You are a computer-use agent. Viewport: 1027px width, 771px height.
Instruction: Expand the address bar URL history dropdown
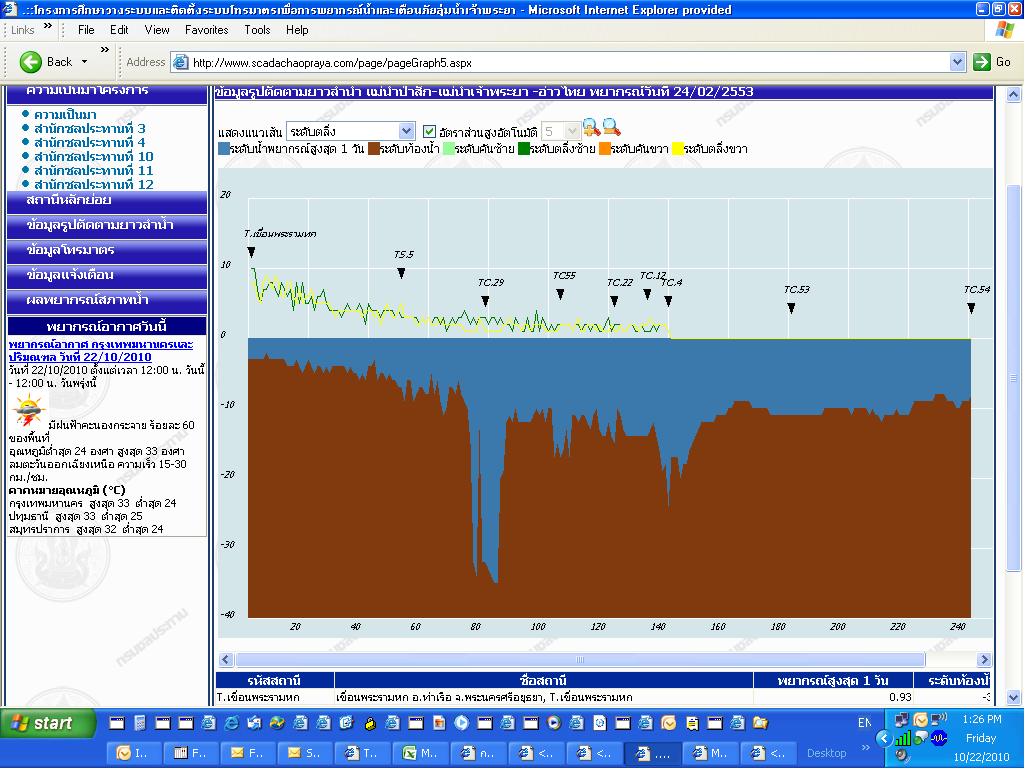tap(957, 62)
